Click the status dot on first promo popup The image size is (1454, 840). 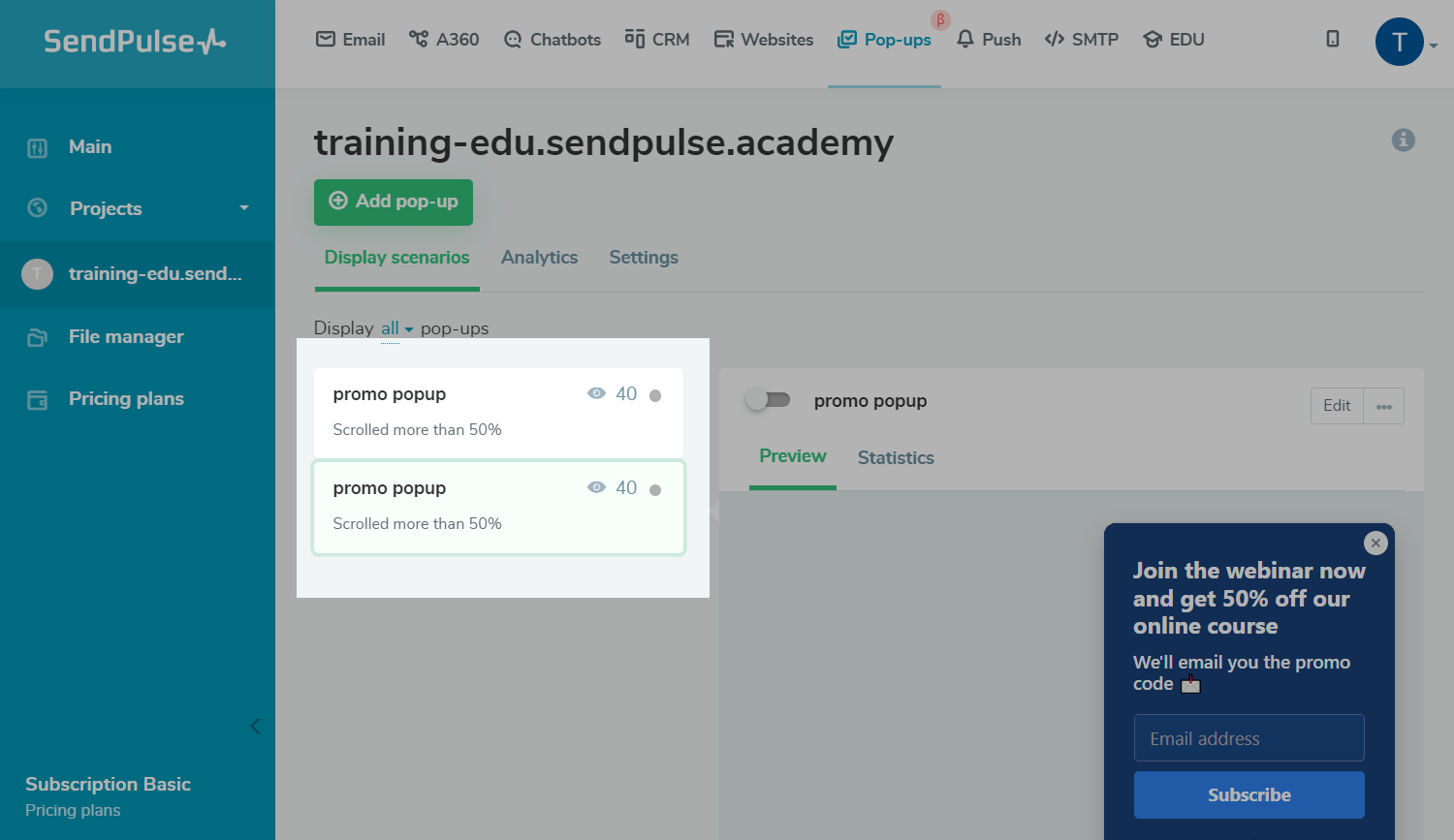pos(655,395)
